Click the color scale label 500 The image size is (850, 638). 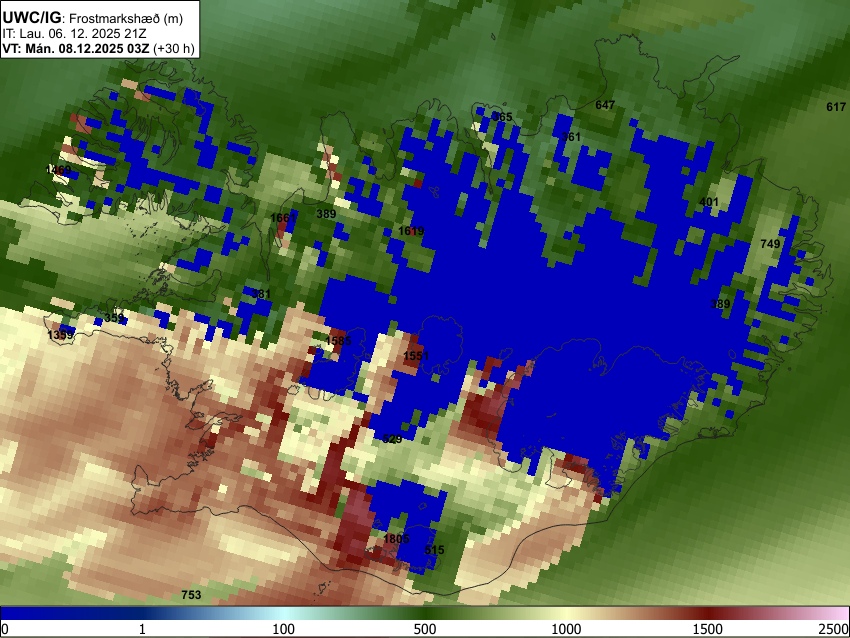pyautogui.click(x=425, y=629)
